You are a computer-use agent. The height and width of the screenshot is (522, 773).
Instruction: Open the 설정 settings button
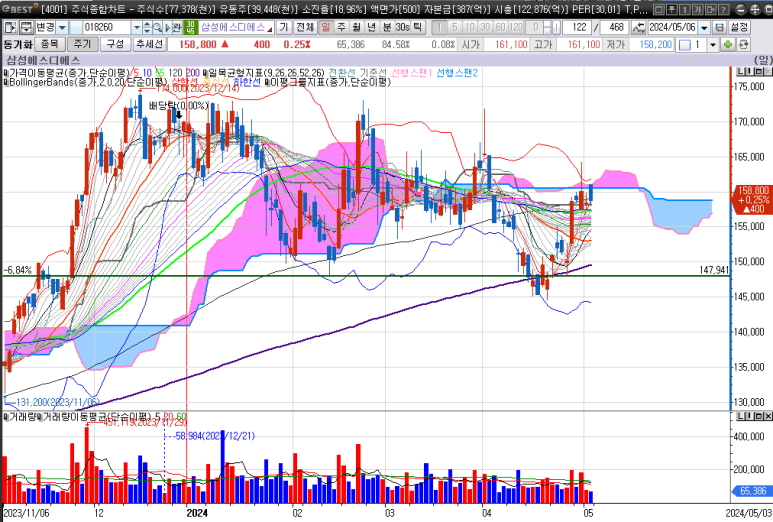click(739, 27)
